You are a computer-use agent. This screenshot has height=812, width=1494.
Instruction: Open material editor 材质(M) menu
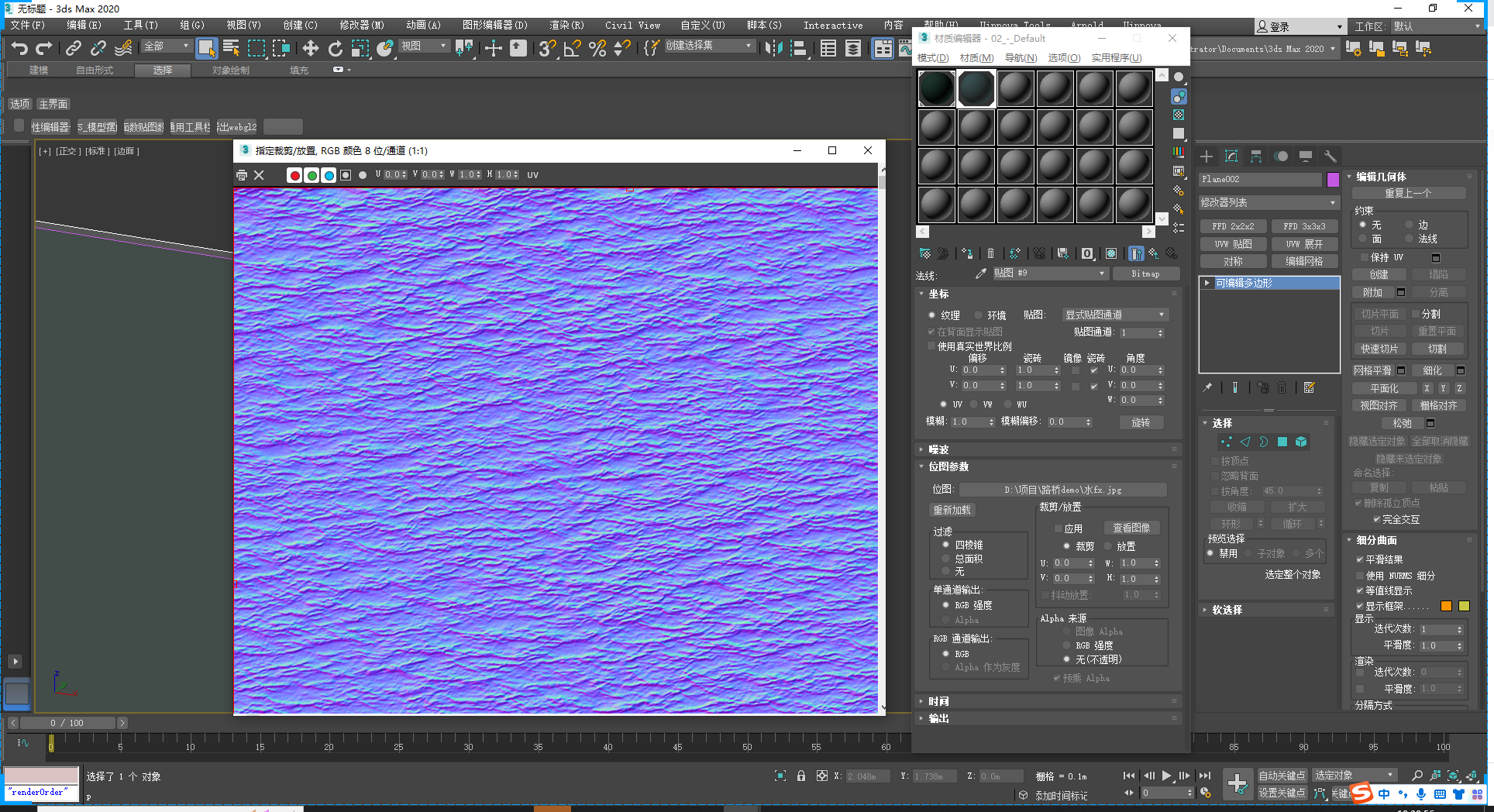(x=976, y=58)
